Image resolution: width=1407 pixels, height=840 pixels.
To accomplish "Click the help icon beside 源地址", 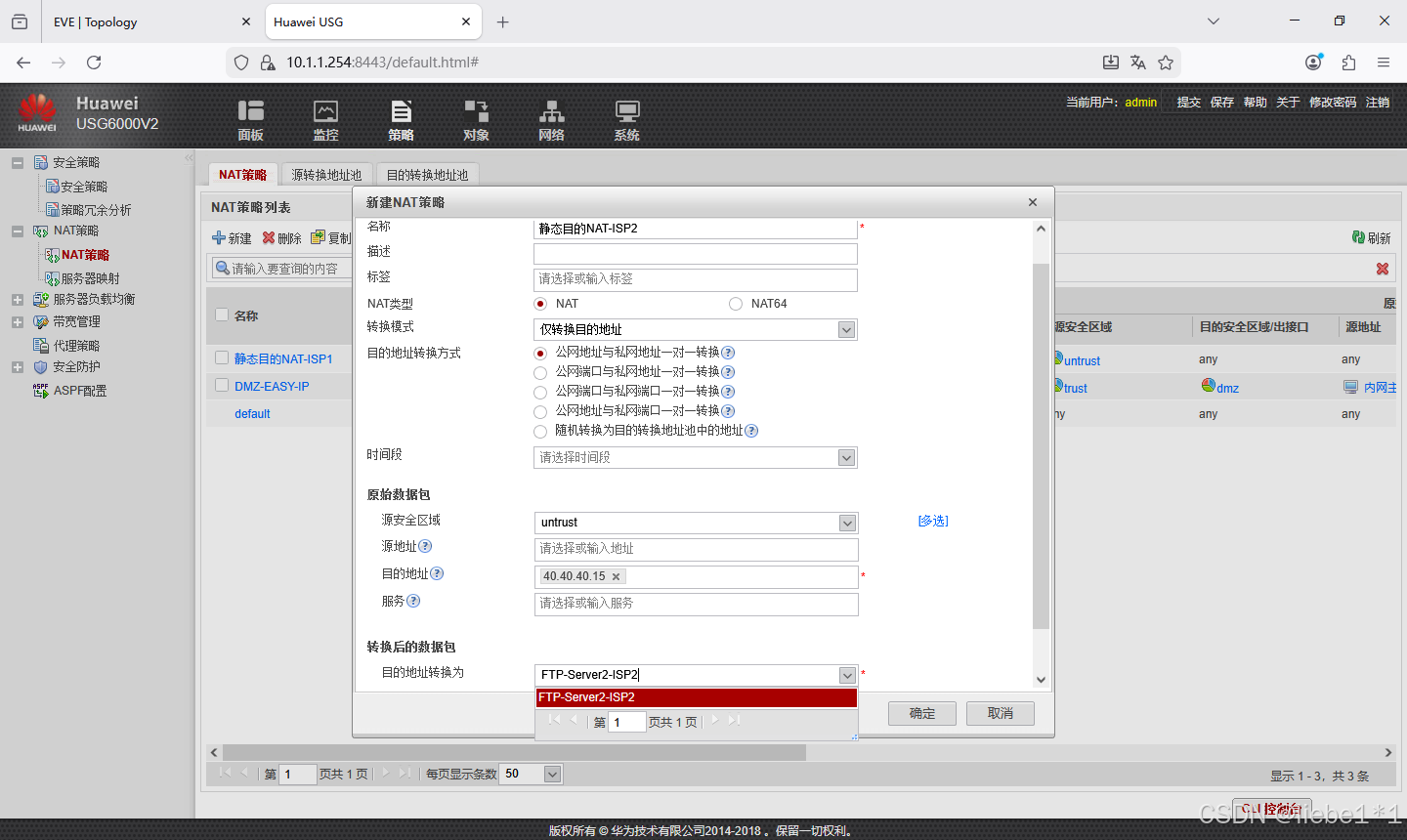I will 425,546.
